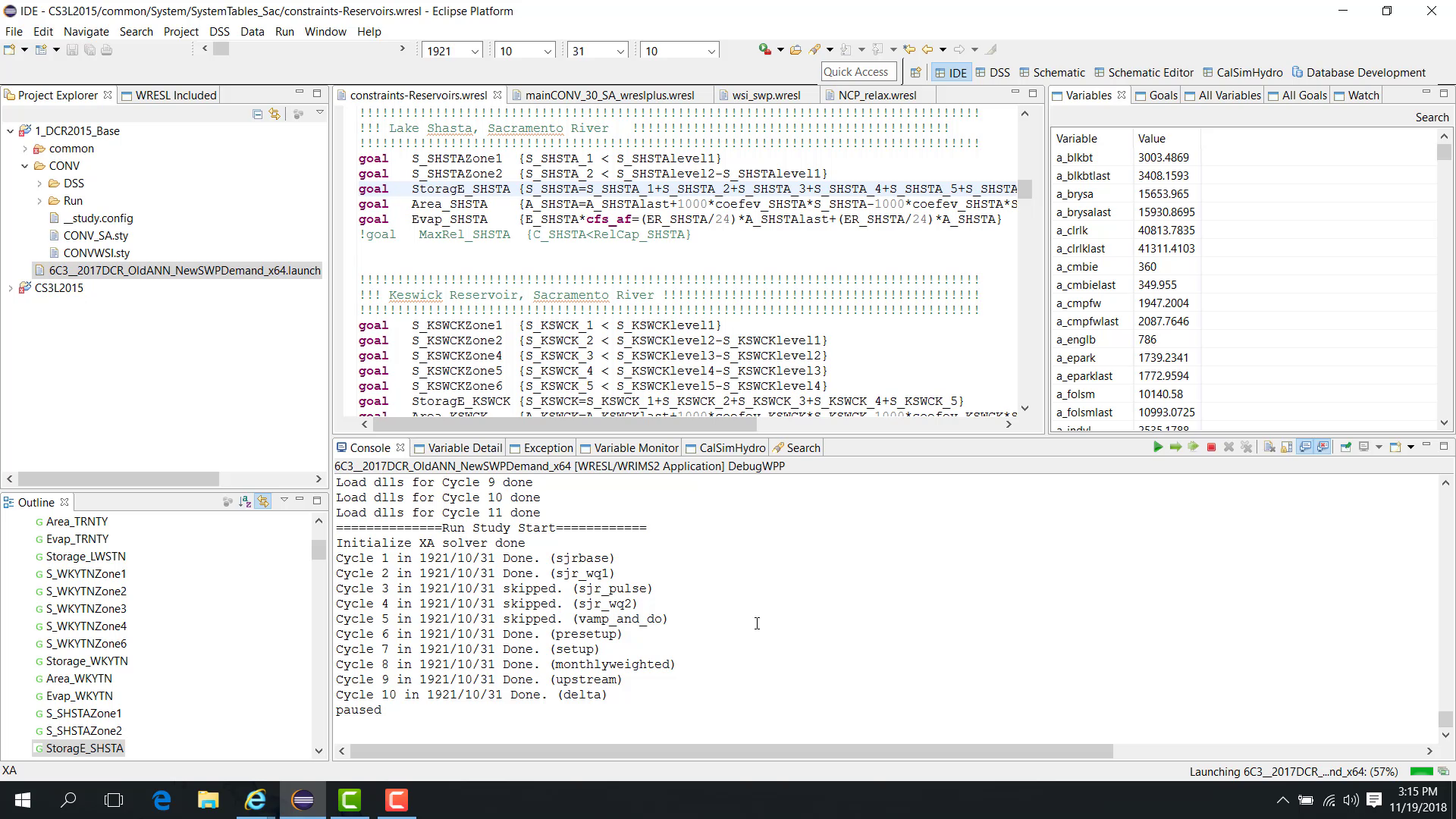Image resolution: width=1456 pixels, height=819 pixels.
Task: Open File Explorer from the taskbar
Action: pyautogui.click(x=209, y=799)
